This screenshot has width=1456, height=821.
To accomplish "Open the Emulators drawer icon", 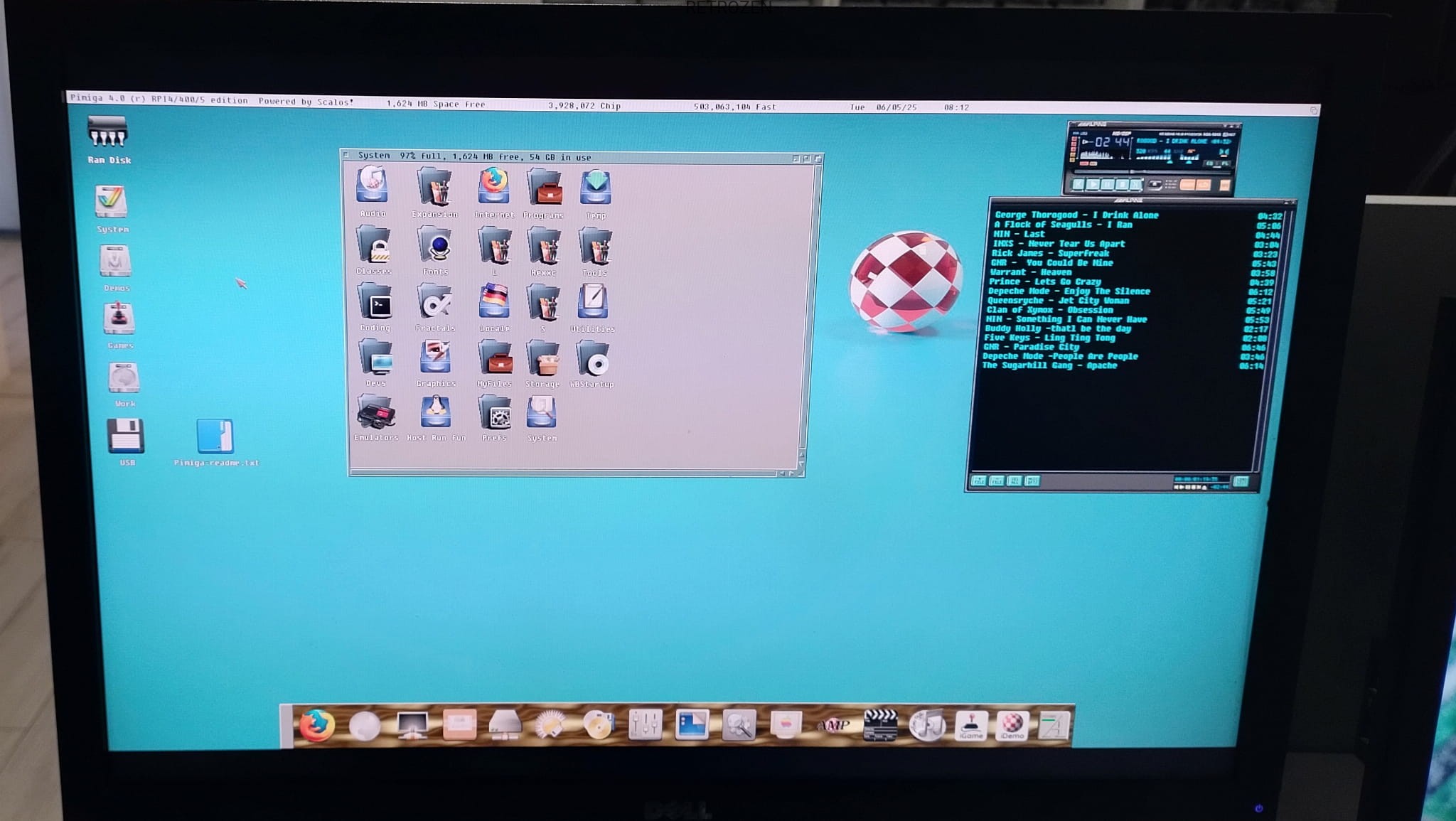I will click(375, 414).
